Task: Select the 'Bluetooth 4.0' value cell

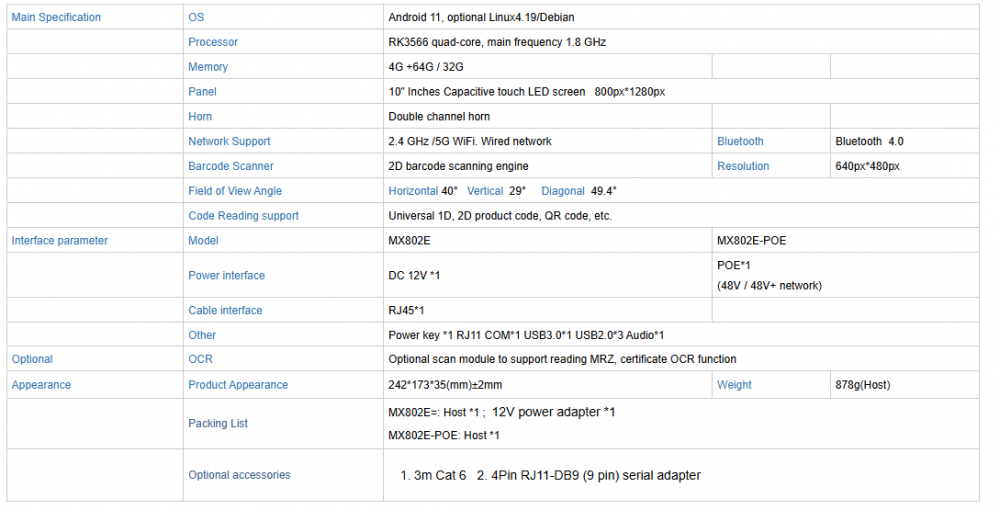Action: [x=869, y=142]
